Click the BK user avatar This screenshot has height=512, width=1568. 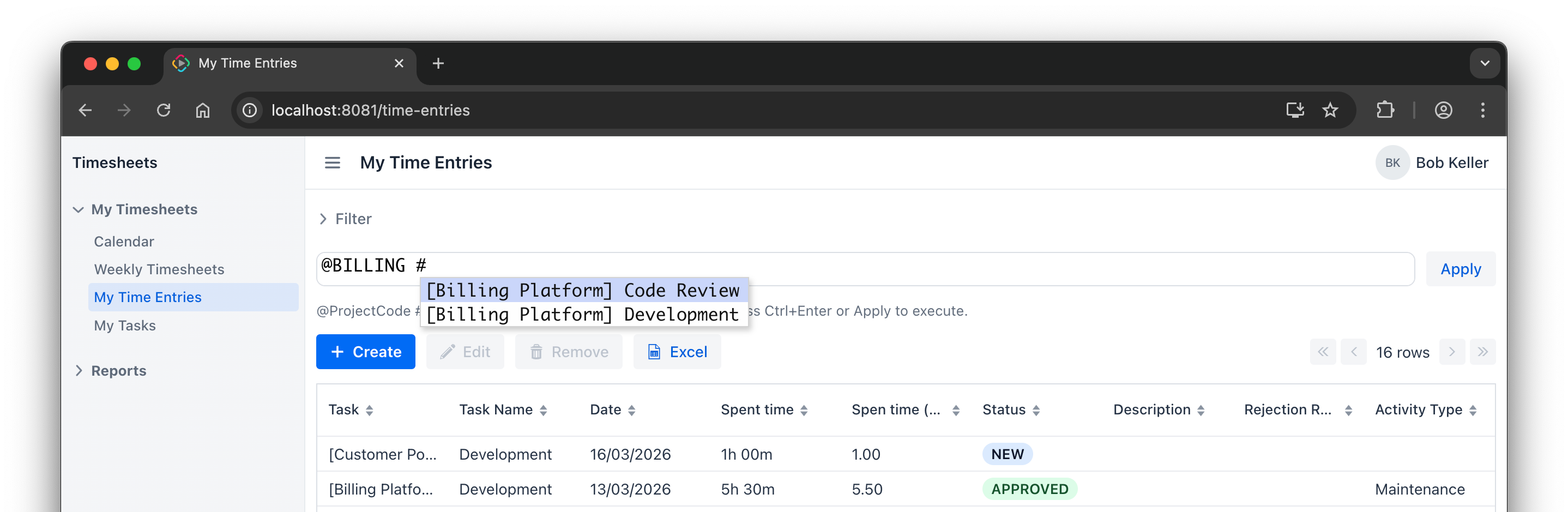click(1391, 162)
